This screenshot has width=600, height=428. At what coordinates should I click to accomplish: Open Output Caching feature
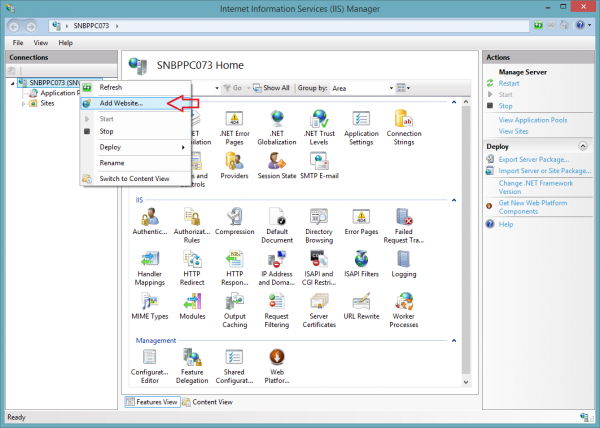point(234,310)
